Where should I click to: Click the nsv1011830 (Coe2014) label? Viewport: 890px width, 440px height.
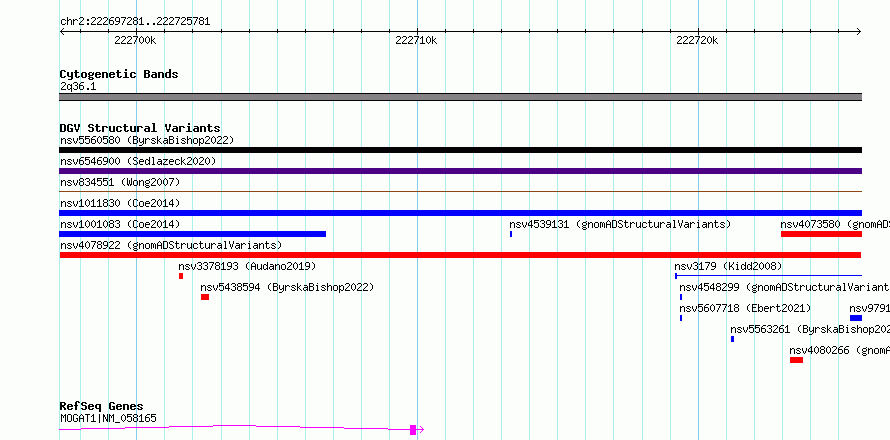pyautogui.click(x=120, y=203)
